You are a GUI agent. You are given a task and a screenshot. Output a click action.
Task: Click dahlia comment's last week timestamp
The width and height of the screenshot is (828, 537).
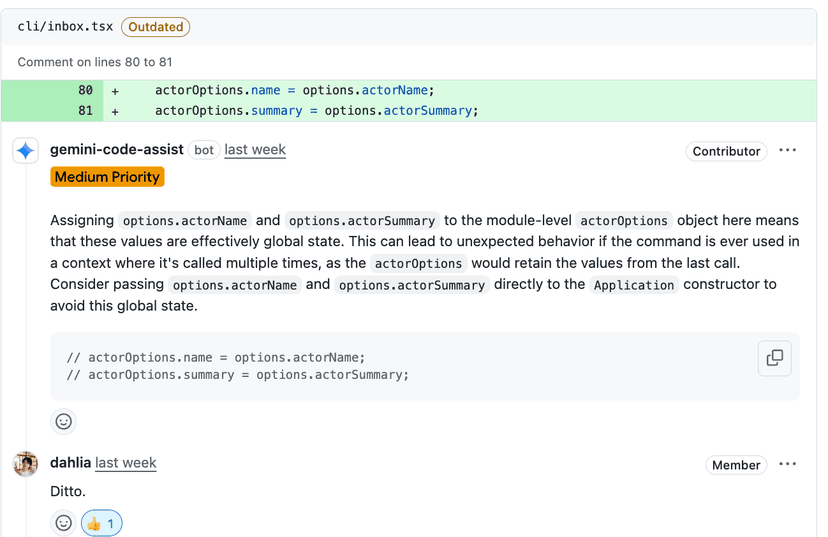tap(126, 463)
